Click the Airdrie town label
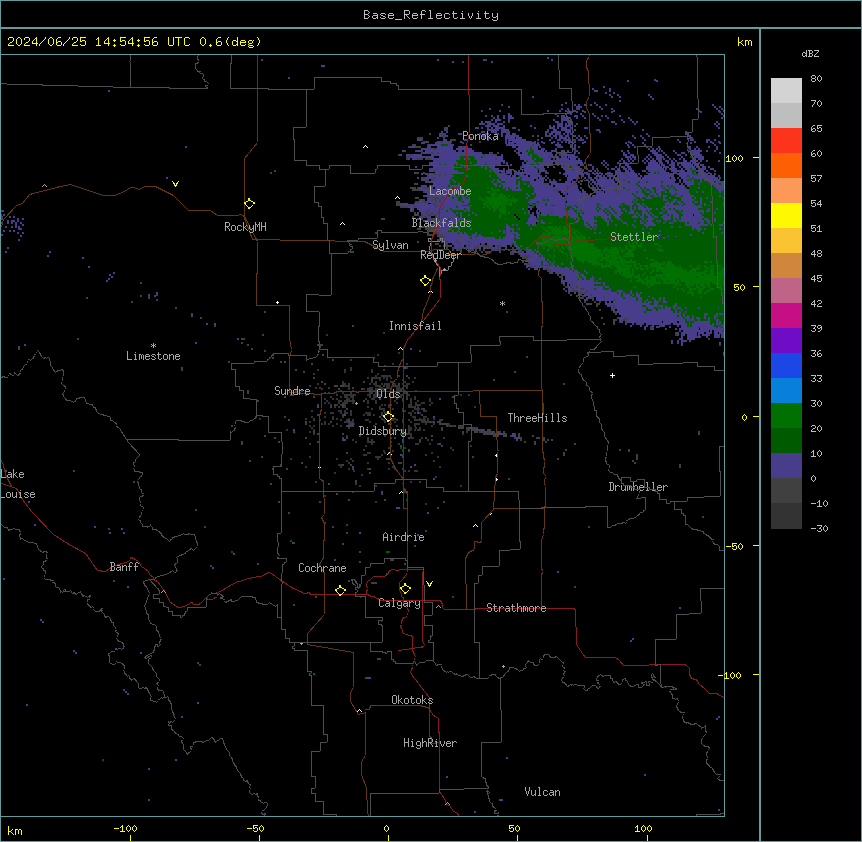862x842 pixels. [404, 537]
